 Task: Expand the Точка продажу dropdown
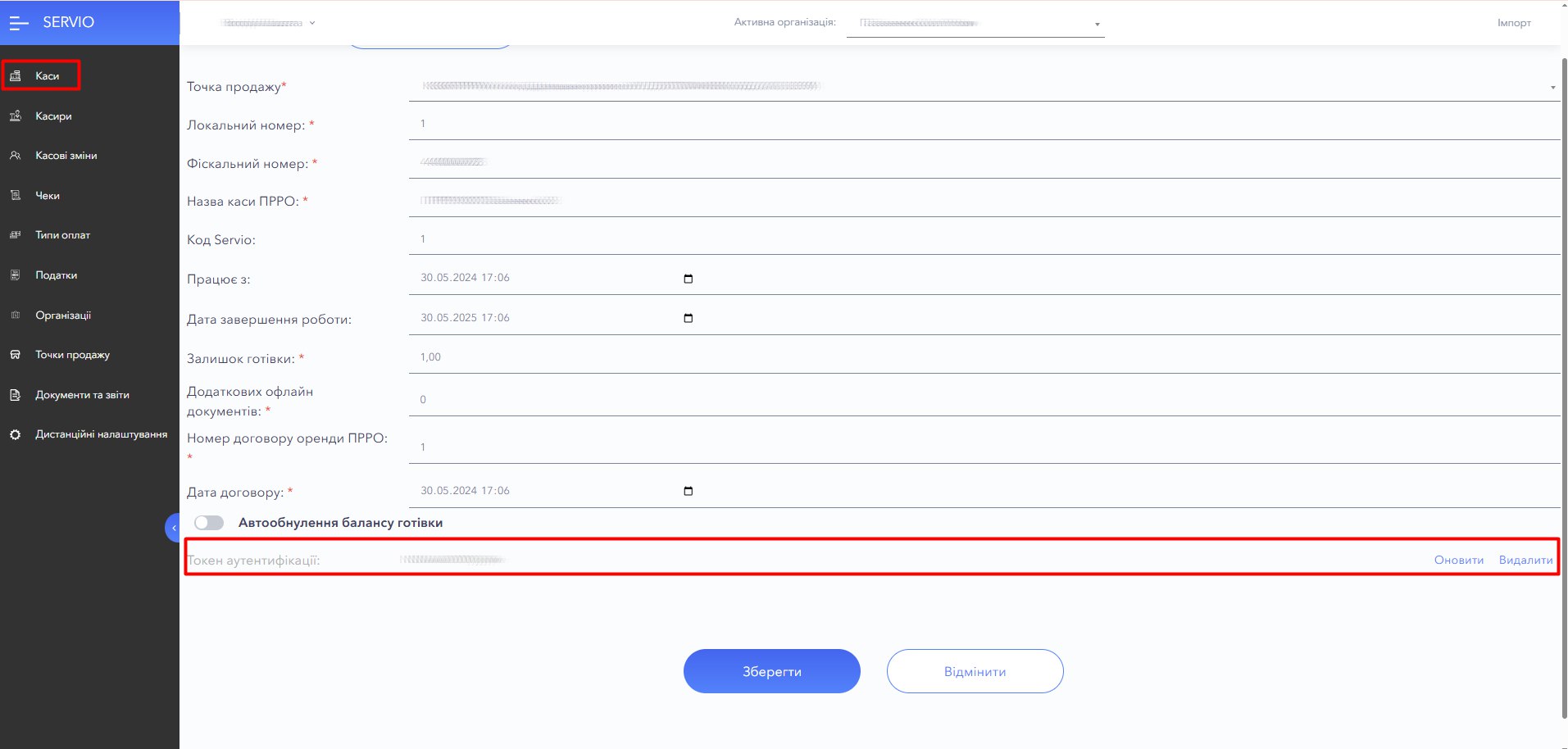[1552, 88]
